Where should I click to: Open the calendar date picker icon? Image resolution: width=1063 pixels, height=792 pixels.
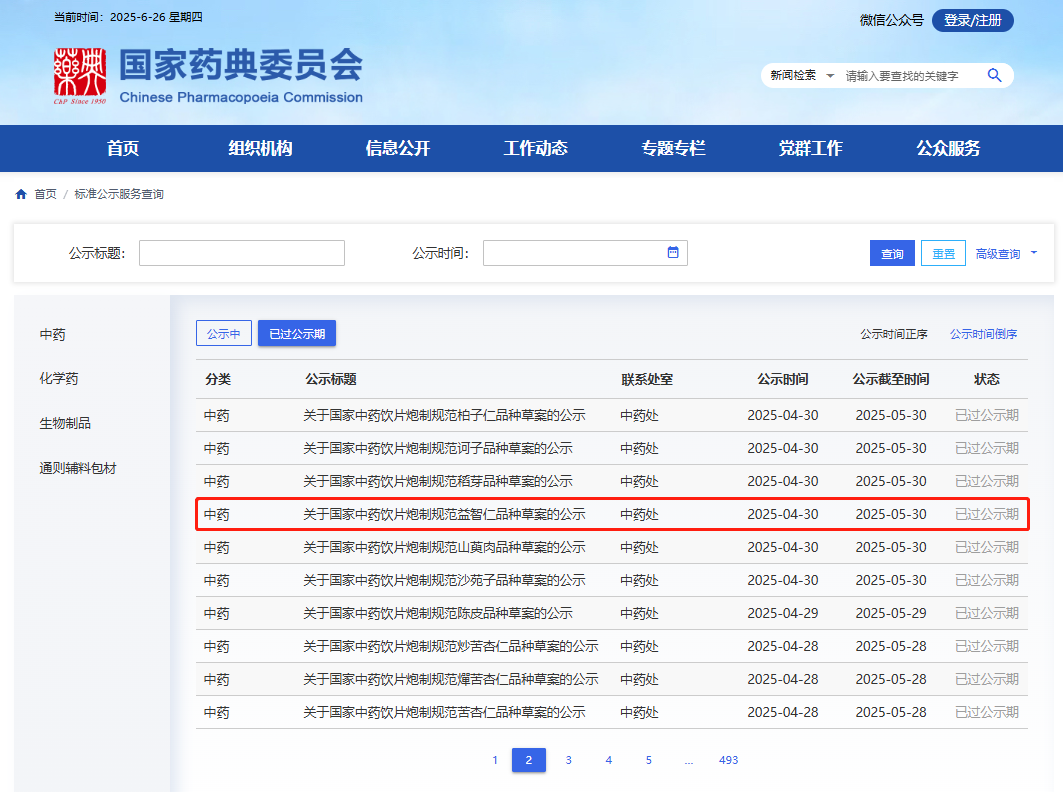click(673, 253)
